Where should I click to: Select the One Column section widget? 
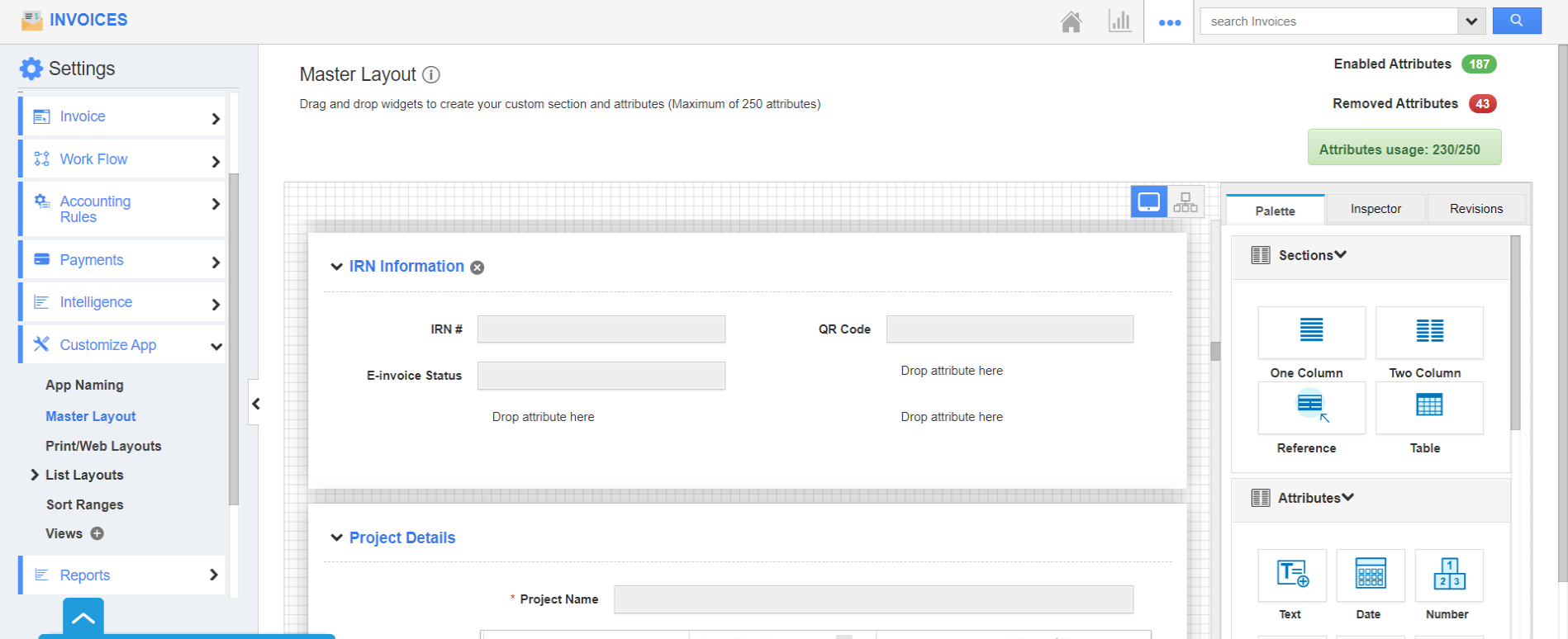click(x=1311, y=332)
